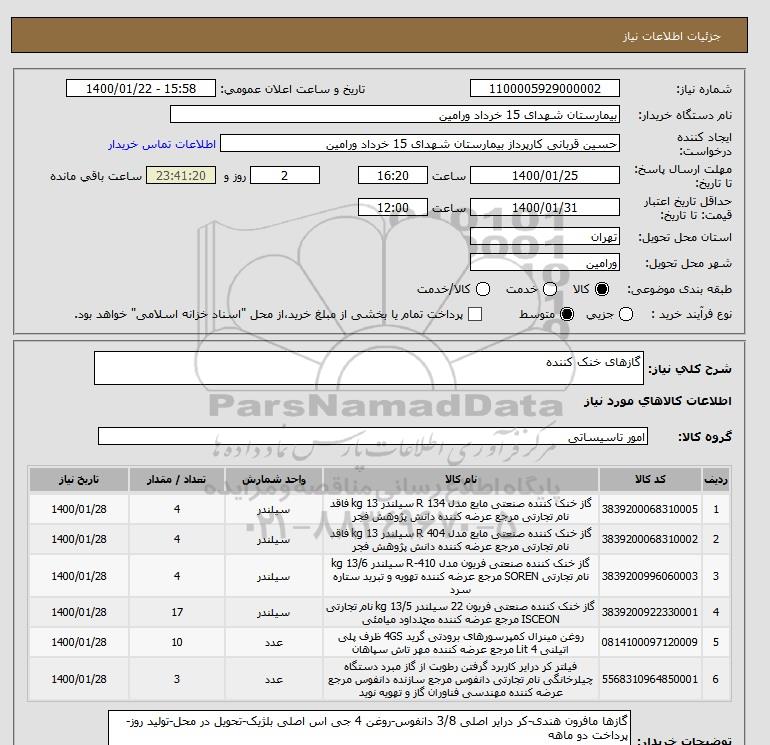This screenshot has width=770, height=745.
Task: Click the remaining days field showing 2
Action: [x=285, y=175]
